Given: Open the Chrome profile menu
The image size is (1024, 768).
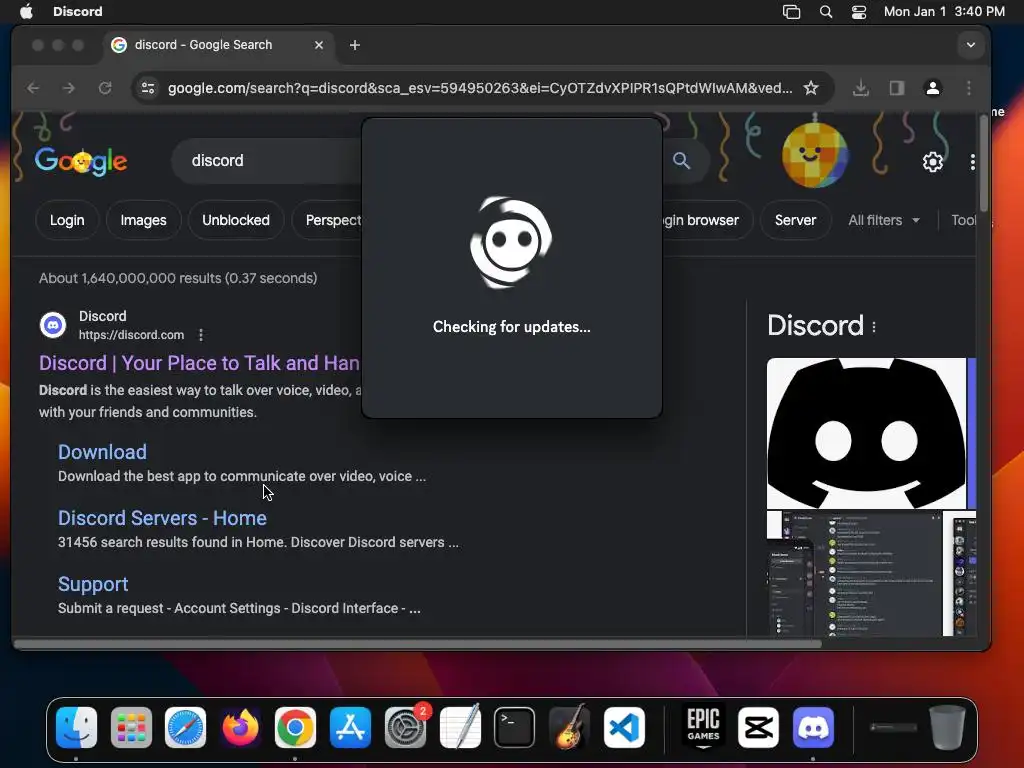Looking at the screenshot, I should pos(933,88).
